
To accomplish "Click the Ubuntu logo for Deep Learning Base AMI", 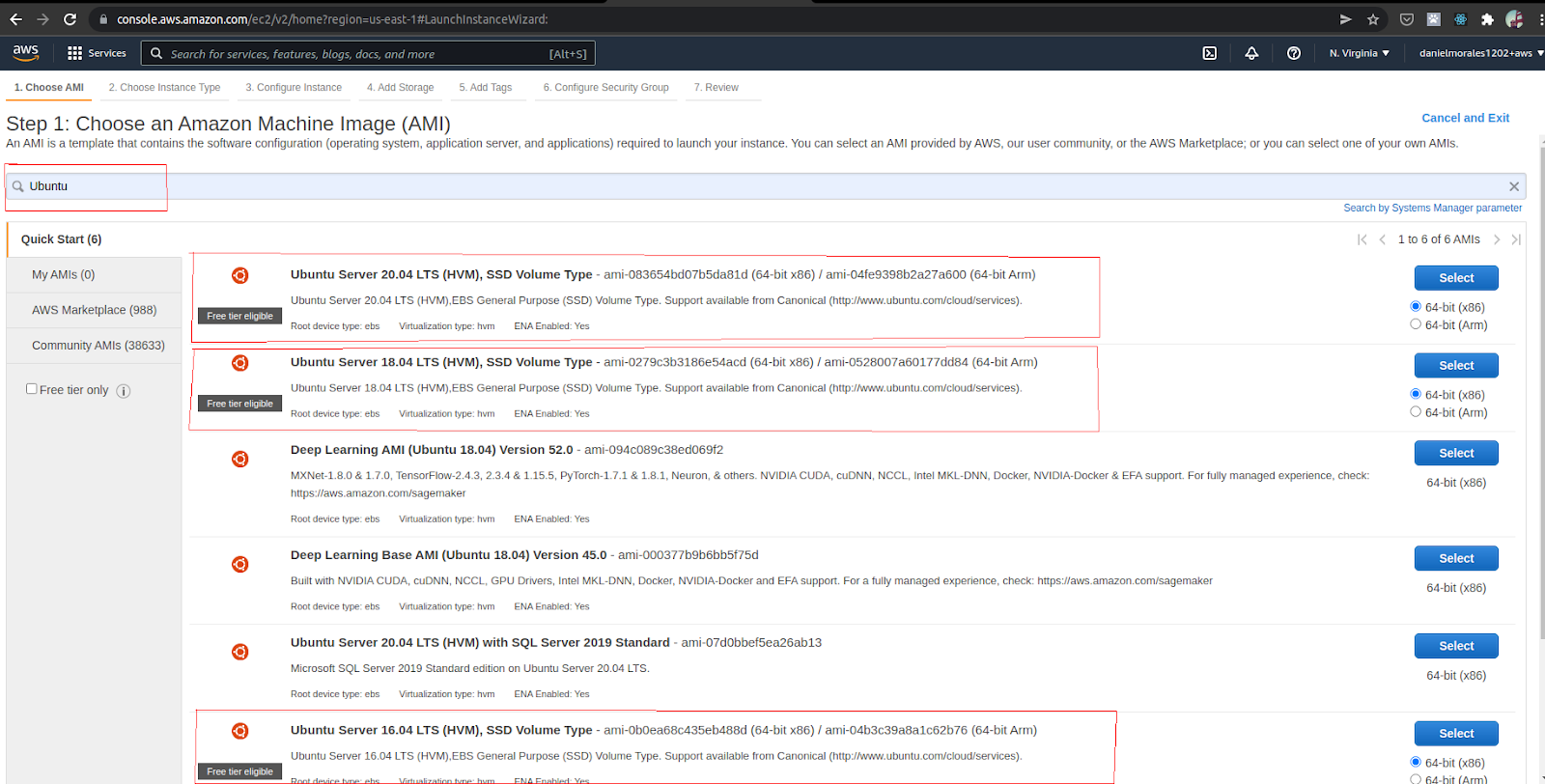I will [x=239, y=564].
